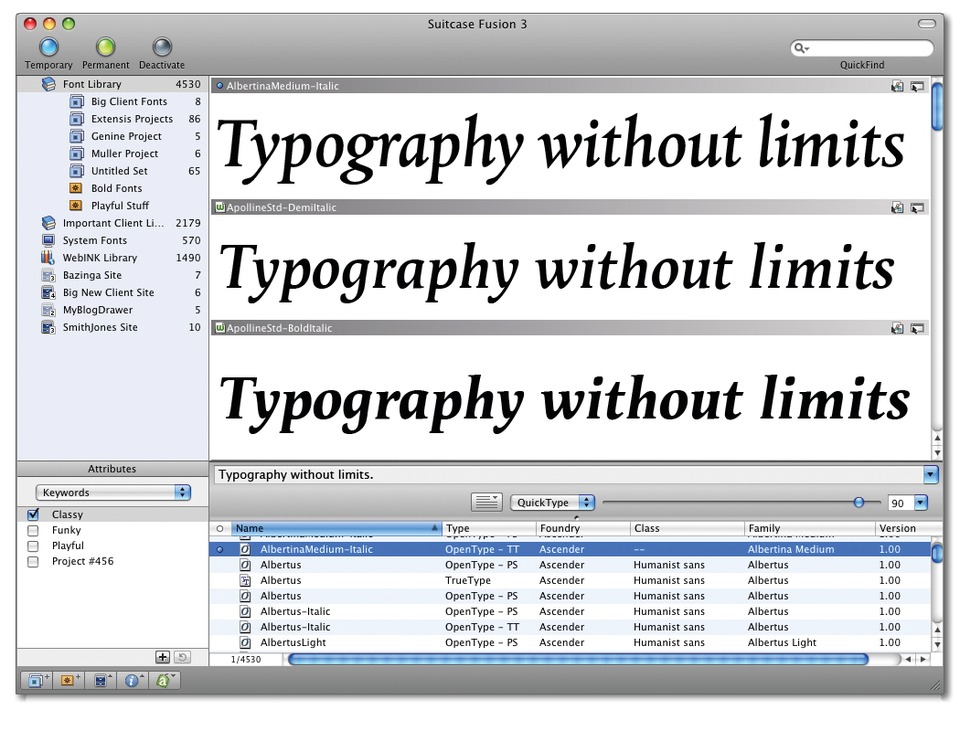Viewport: 960px width, 731px height.
Task: Open the Keywords attributes dropdown
Action: coord(113,492)
